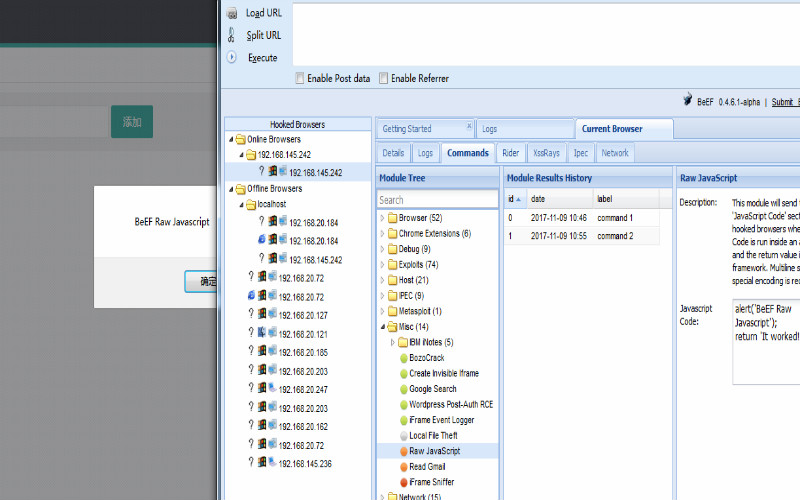The image size is (800, 500).
Task: Expand the Exploits (74) module folder
Action: click(382, 265)
